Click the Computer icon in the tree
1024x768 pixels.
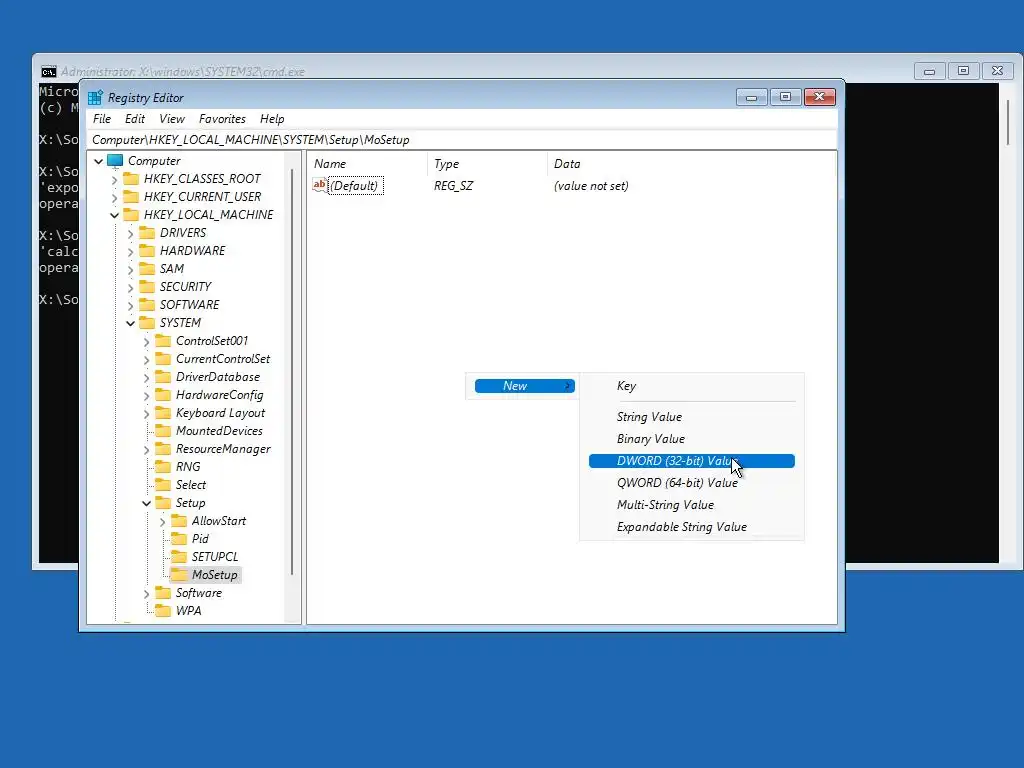click(x=115, y=161)
